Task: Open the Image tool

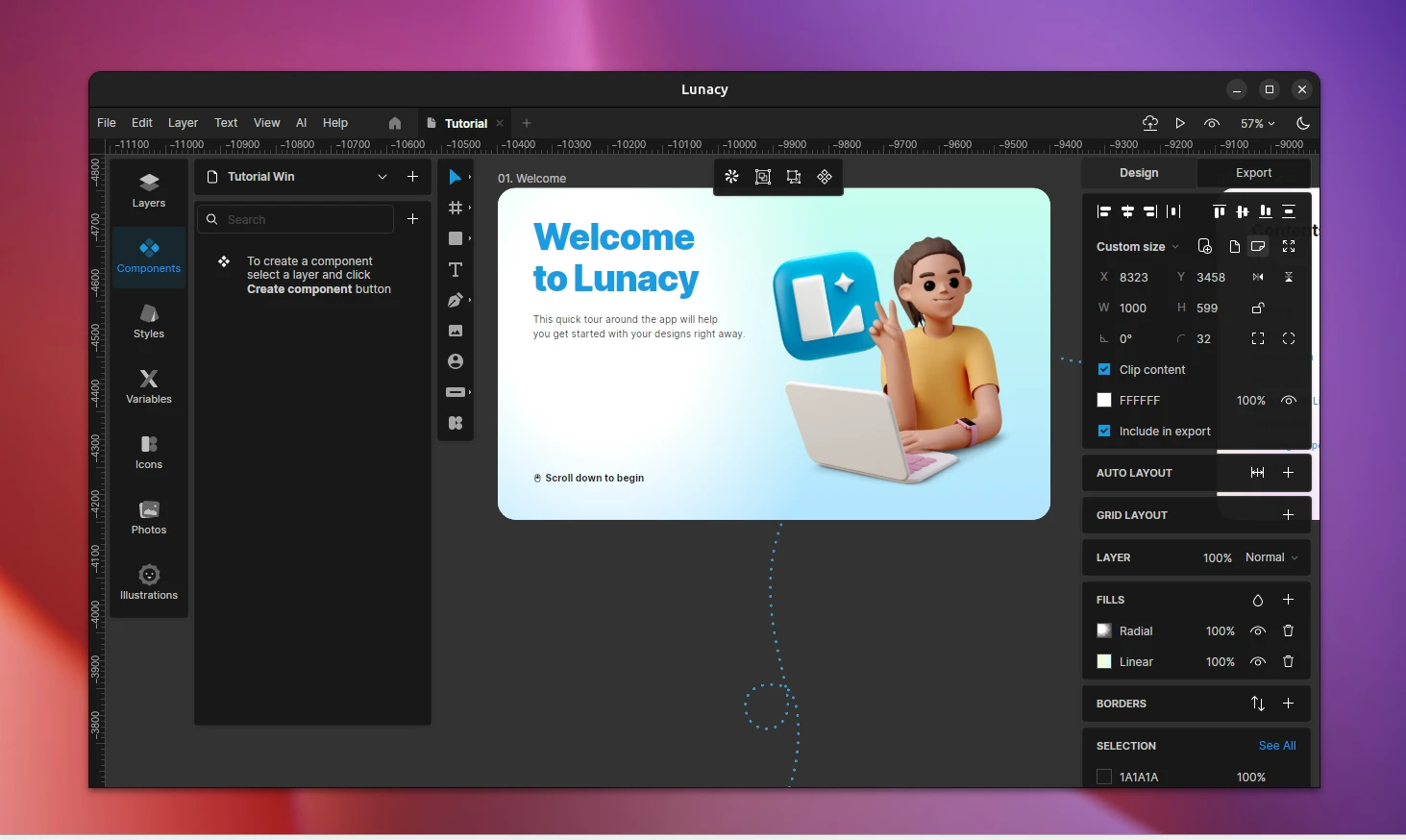Action: coord(456,332)
